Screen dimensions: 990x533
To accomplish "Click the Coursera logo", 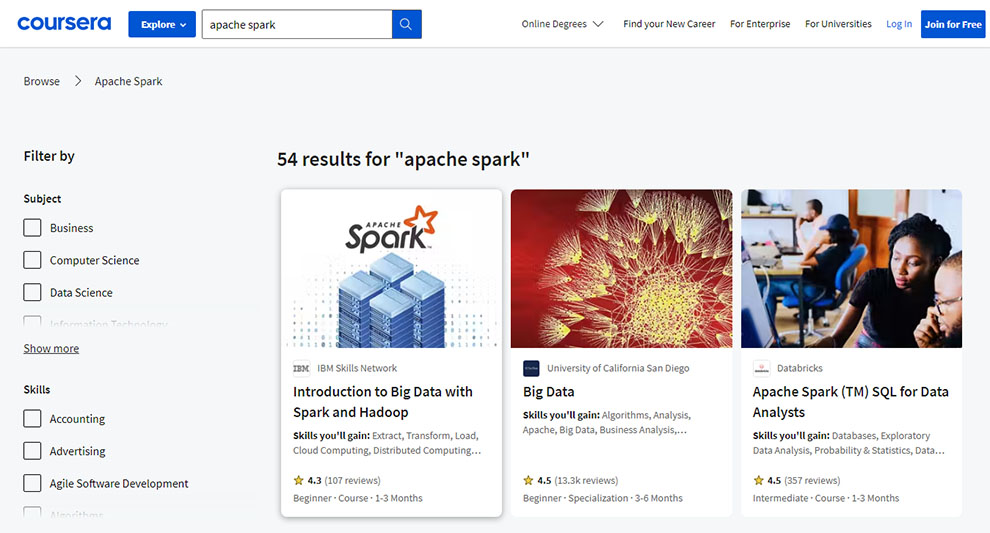I will coord(64,24).
